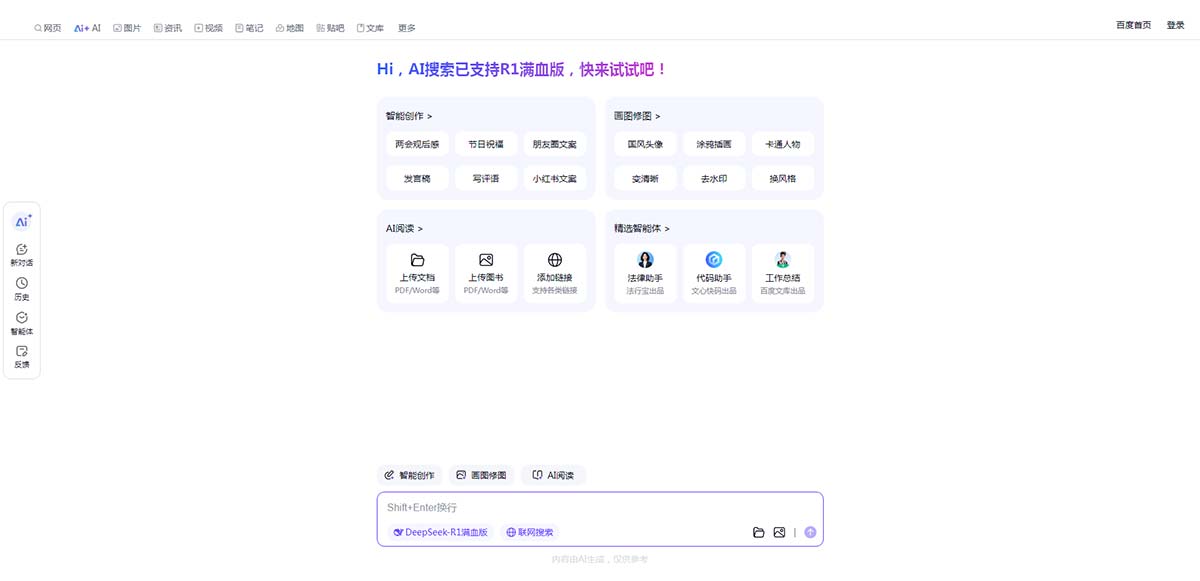Viewport: 1200px width, 581px height.
Task: Switch to the 资讯 tab
Action: (x=168, y=28)
